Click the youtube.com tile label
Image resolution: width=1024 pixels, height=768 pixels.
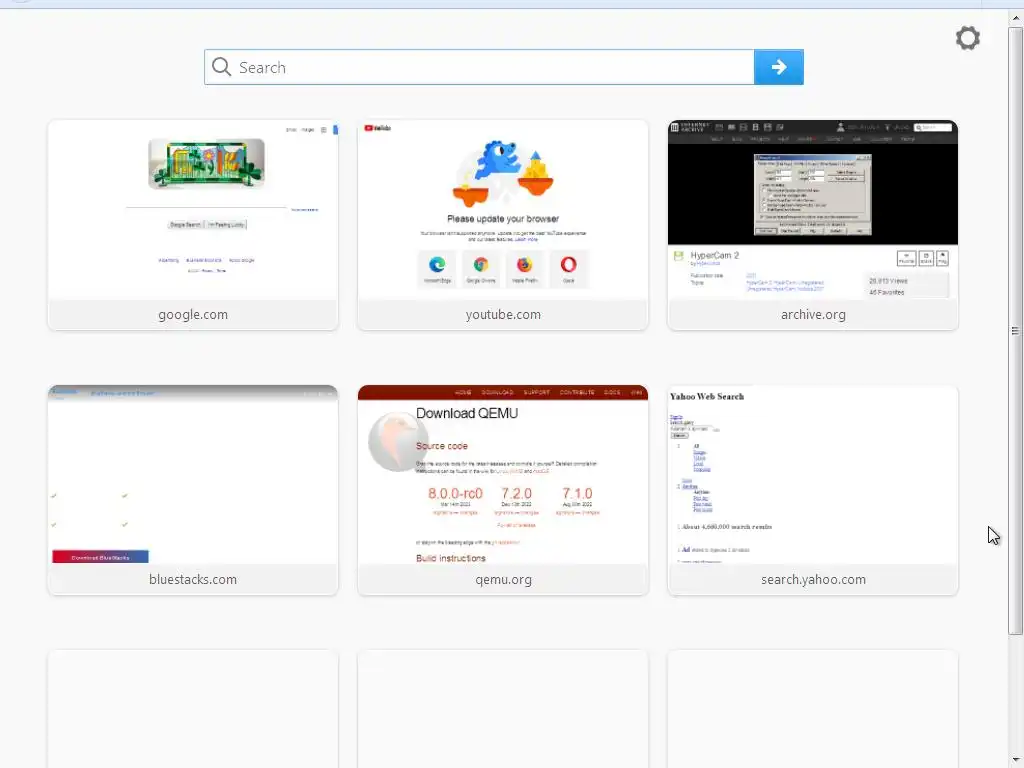[503, 315]
